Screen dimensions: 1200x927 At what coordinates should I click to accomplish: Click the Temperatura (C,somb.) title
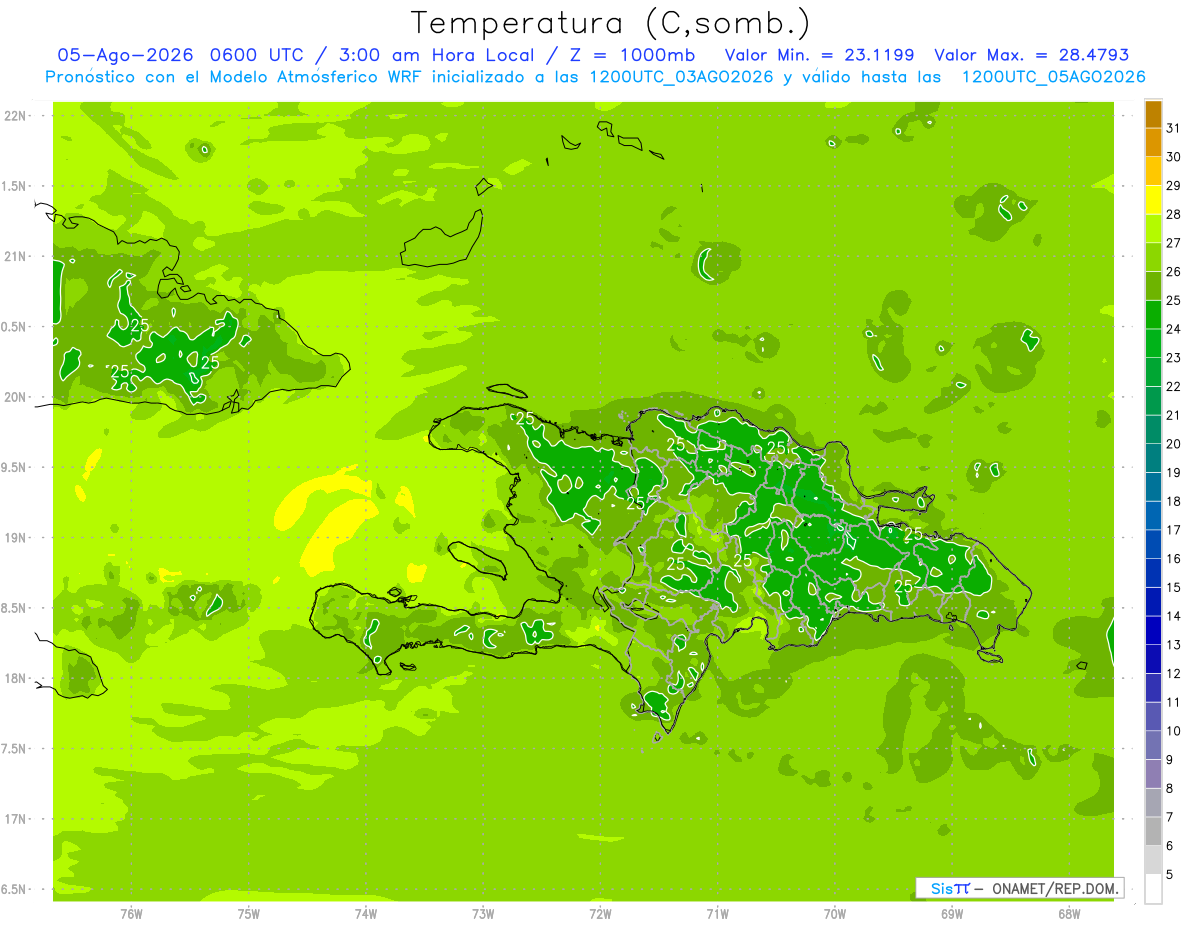tap(611, 23)
